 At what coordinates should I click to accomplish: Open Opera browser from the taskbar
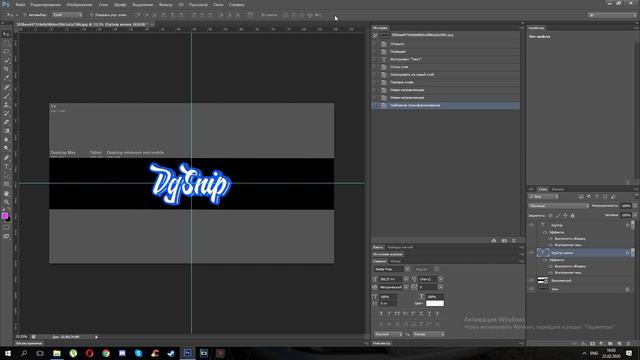tap(89, 353)
